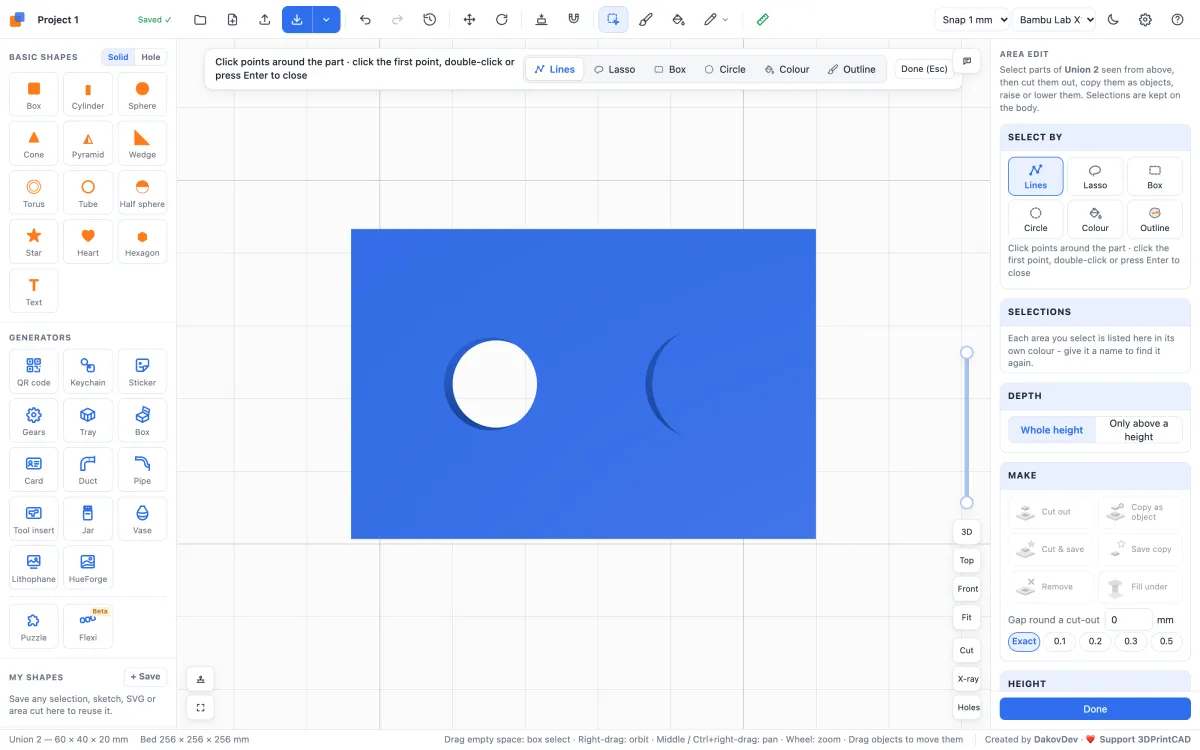This screenshot has height=750, width=1200.
Task: Select the paint brush tool
Action: (x=645, y=20)
